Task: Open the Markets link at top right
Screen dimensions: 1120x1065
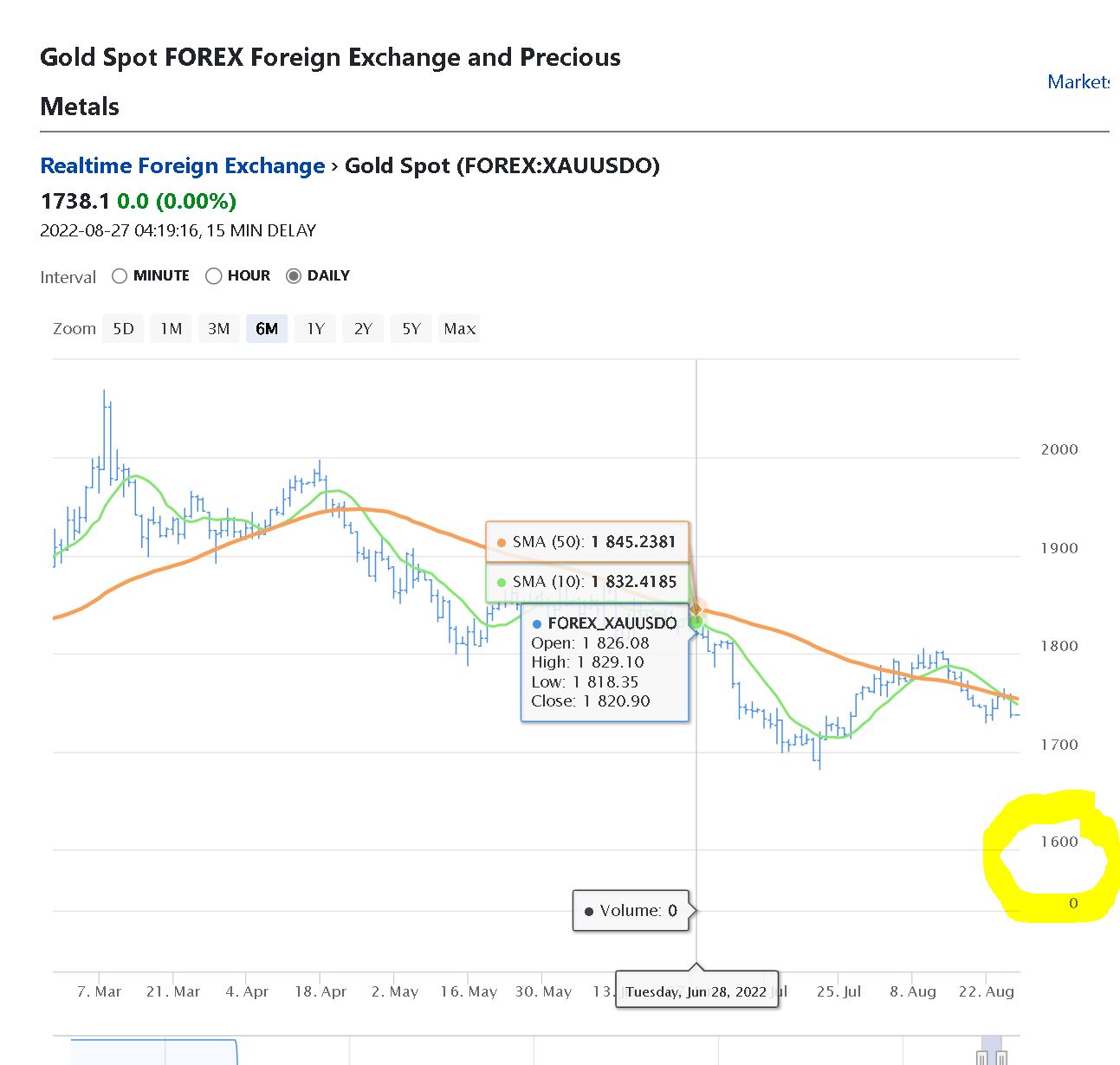Action: point(1078,82)
